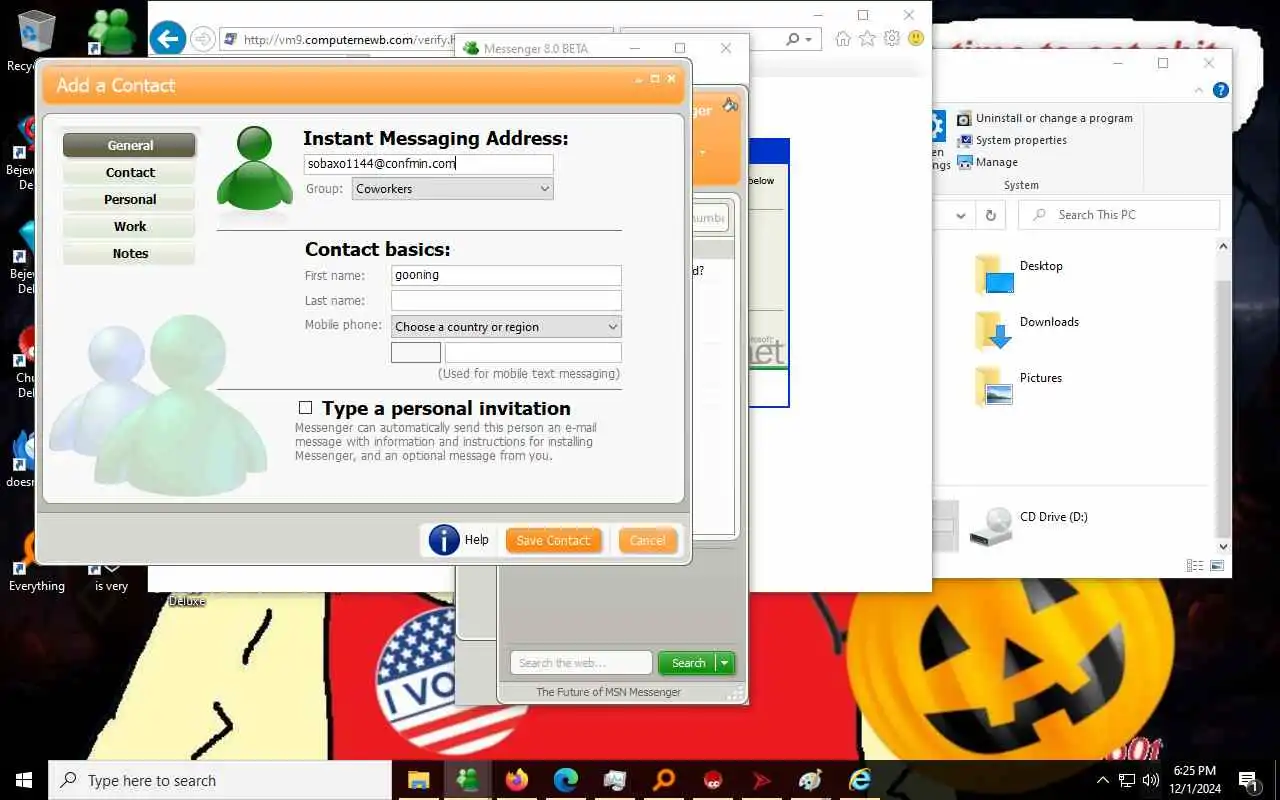Click the volume speaker tray icon
This screenshot has height=800, width=1280.
click(1150, 780)
